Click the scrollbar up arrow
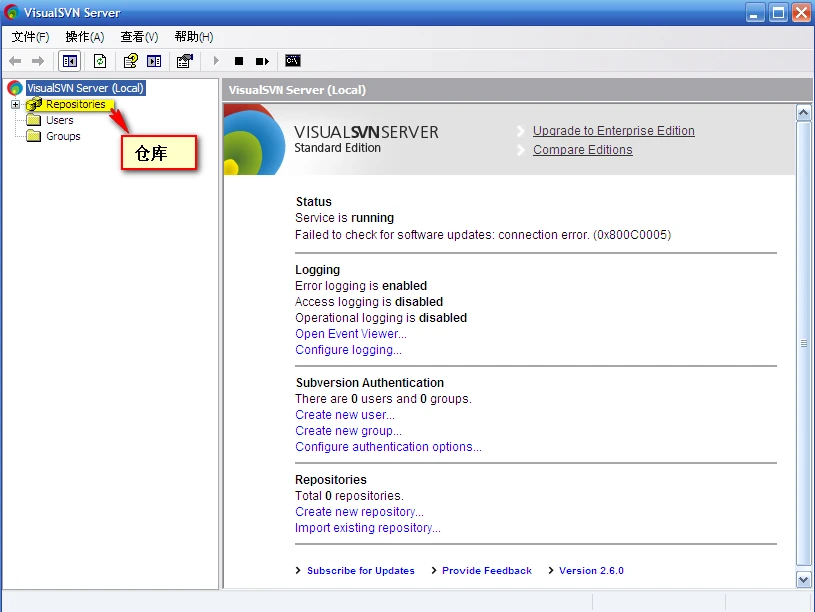The image size is (815, 612). pyautogui.click(x=804, y=112)
